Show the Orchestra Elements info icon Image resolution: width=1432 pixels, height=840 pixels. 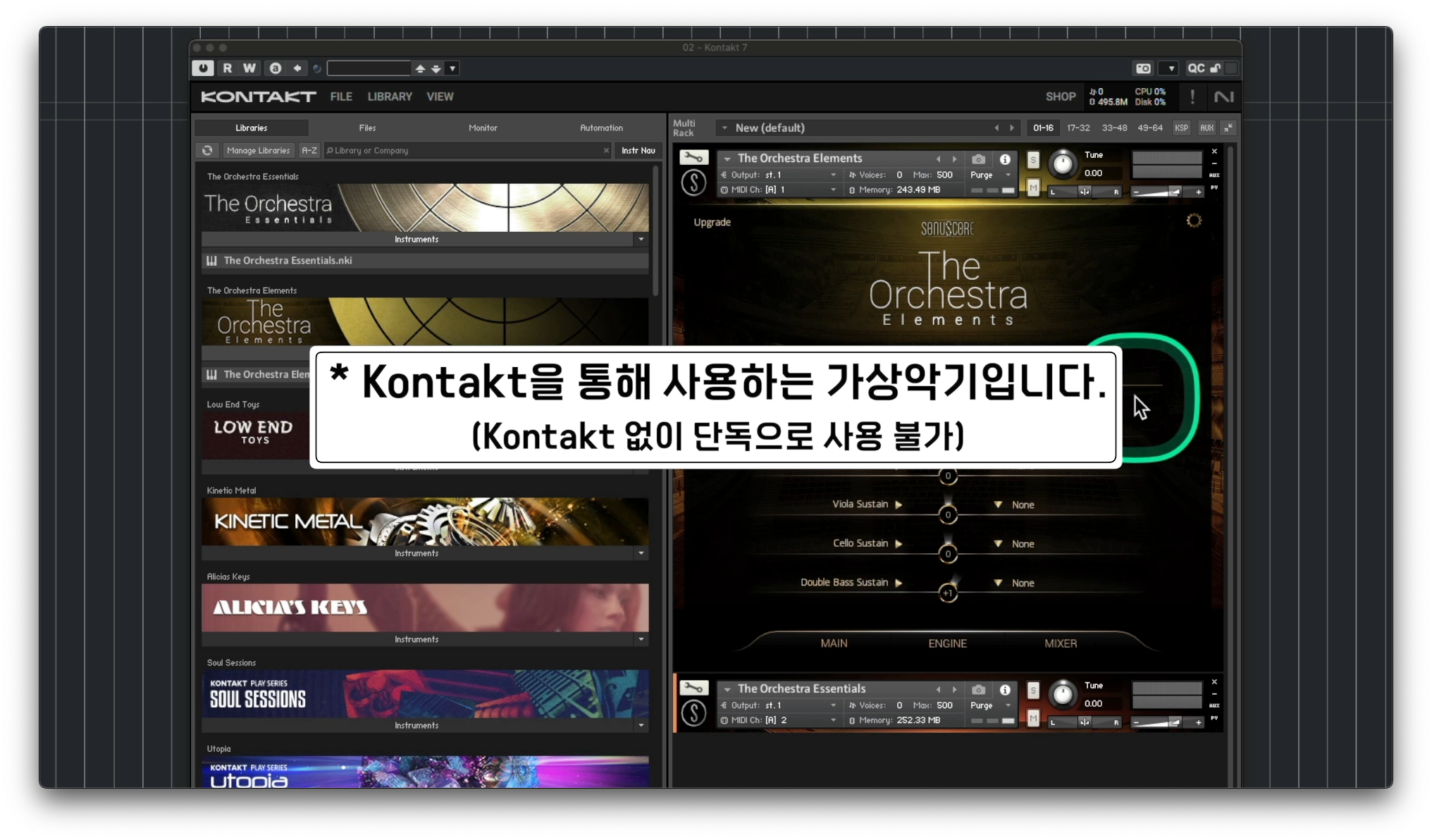click(1005, 159)
